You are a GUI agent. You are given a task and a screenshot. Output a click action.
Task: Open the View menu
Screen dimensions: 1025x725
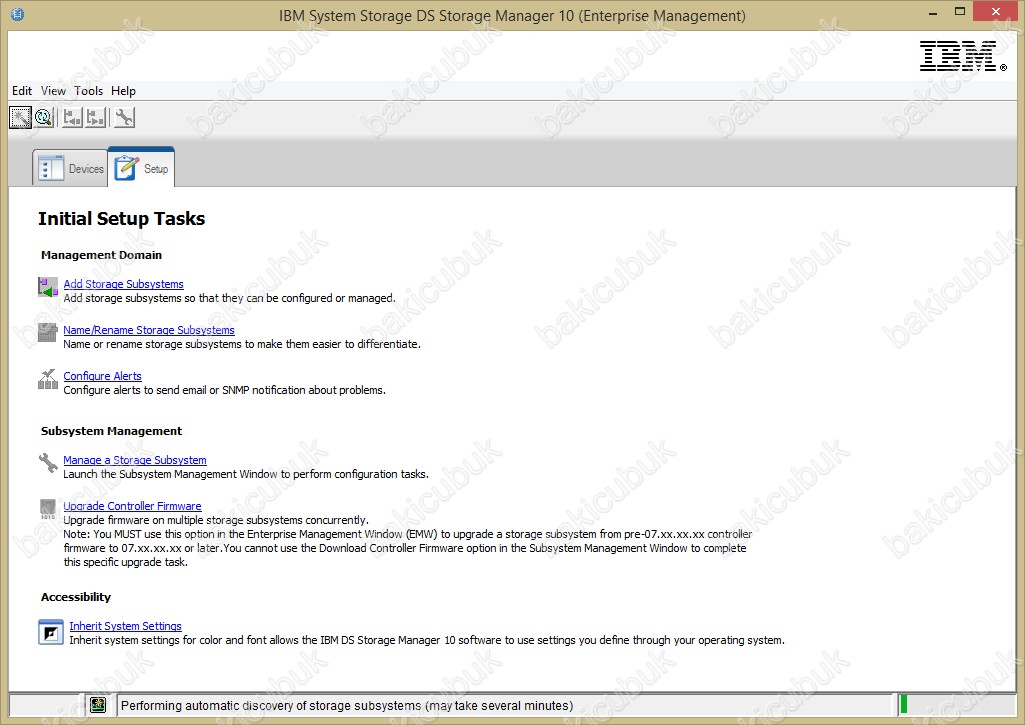(53, 91)
